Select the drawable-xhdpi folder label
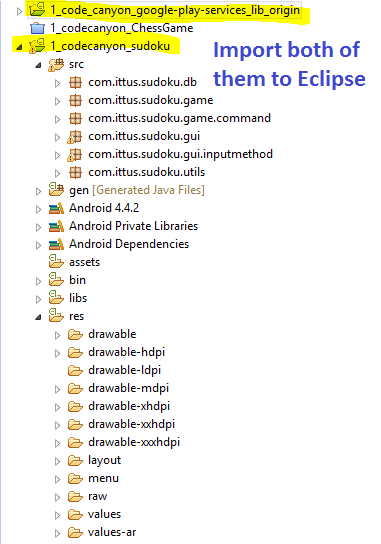 (x=129, y=406)
